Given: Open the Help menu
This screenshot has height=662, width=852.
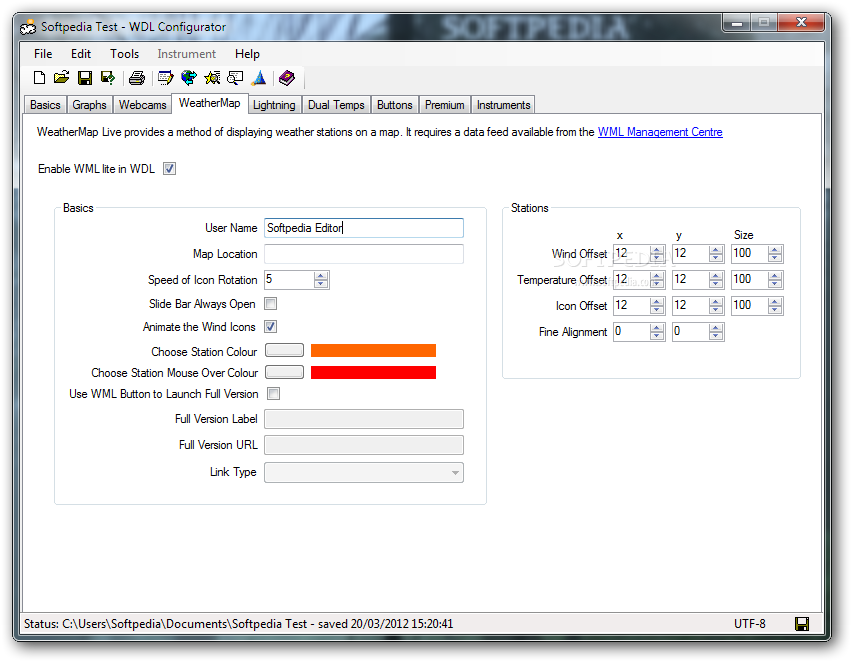Looking at the screenshot, I should point(247,54).
